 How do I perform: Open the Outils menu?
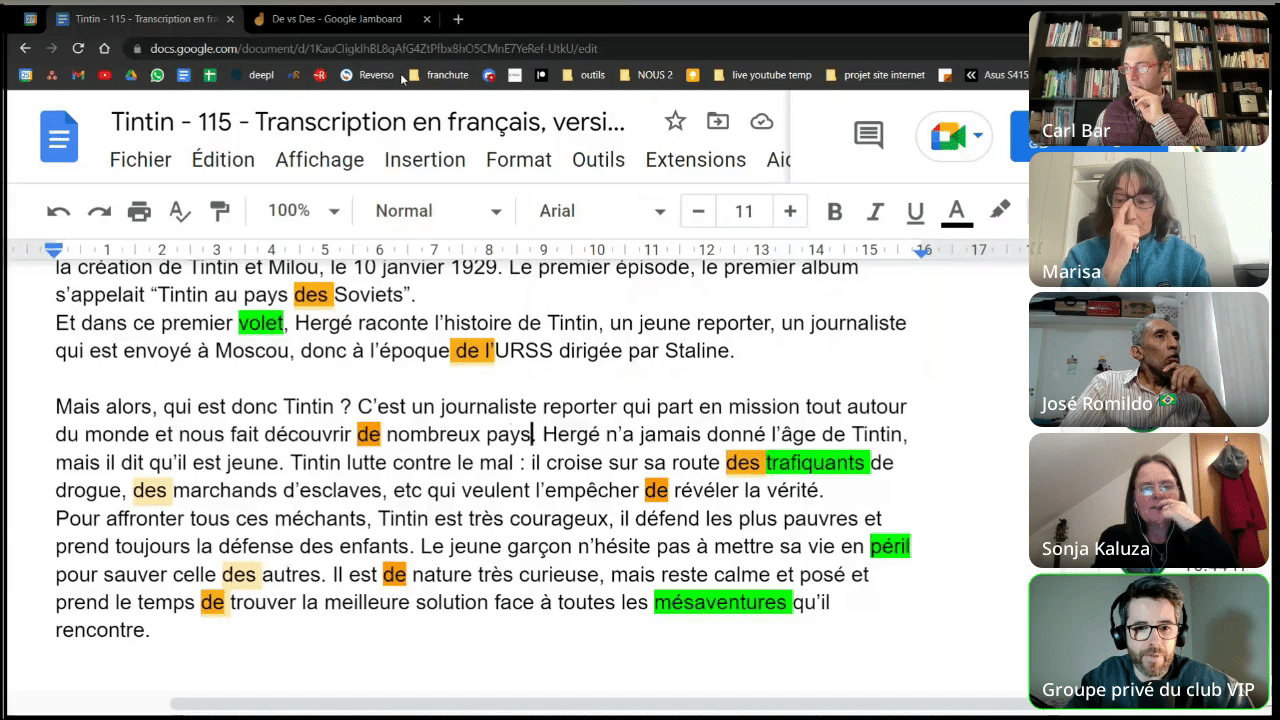[598, 160]
